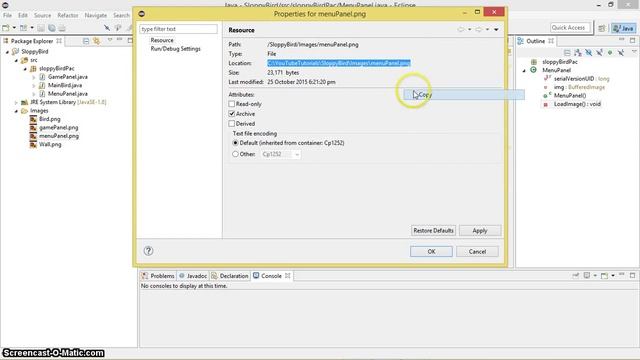This screenshot has height=360, width=640.
Task: Toggle the Derived checkbox
Action: click(x=232, y=123)
